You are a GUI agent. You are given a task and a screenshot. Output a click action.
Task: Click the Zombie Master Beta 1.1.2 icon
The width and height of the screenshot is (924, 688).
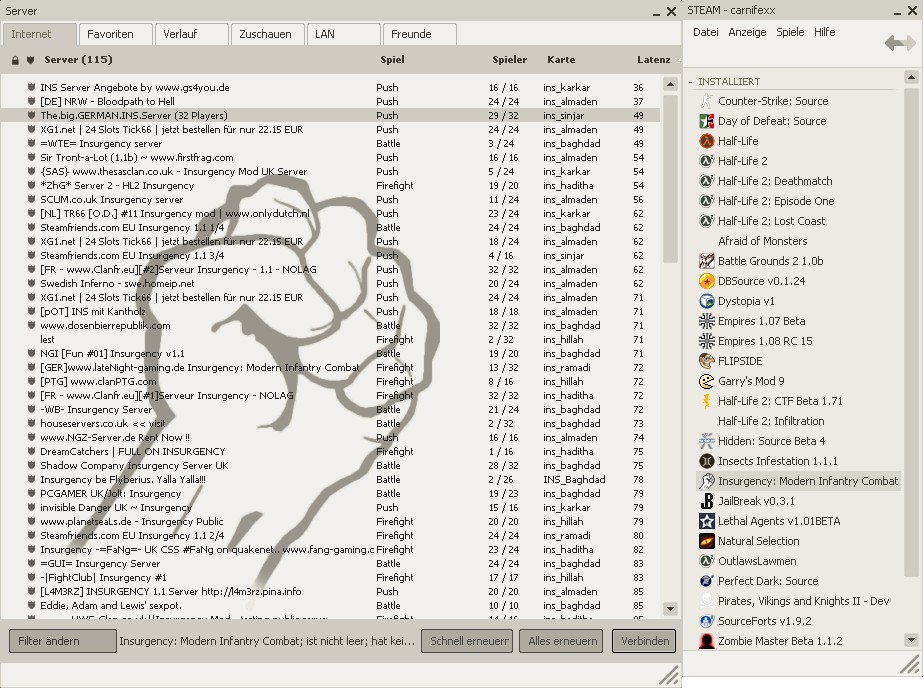point(706,641)
